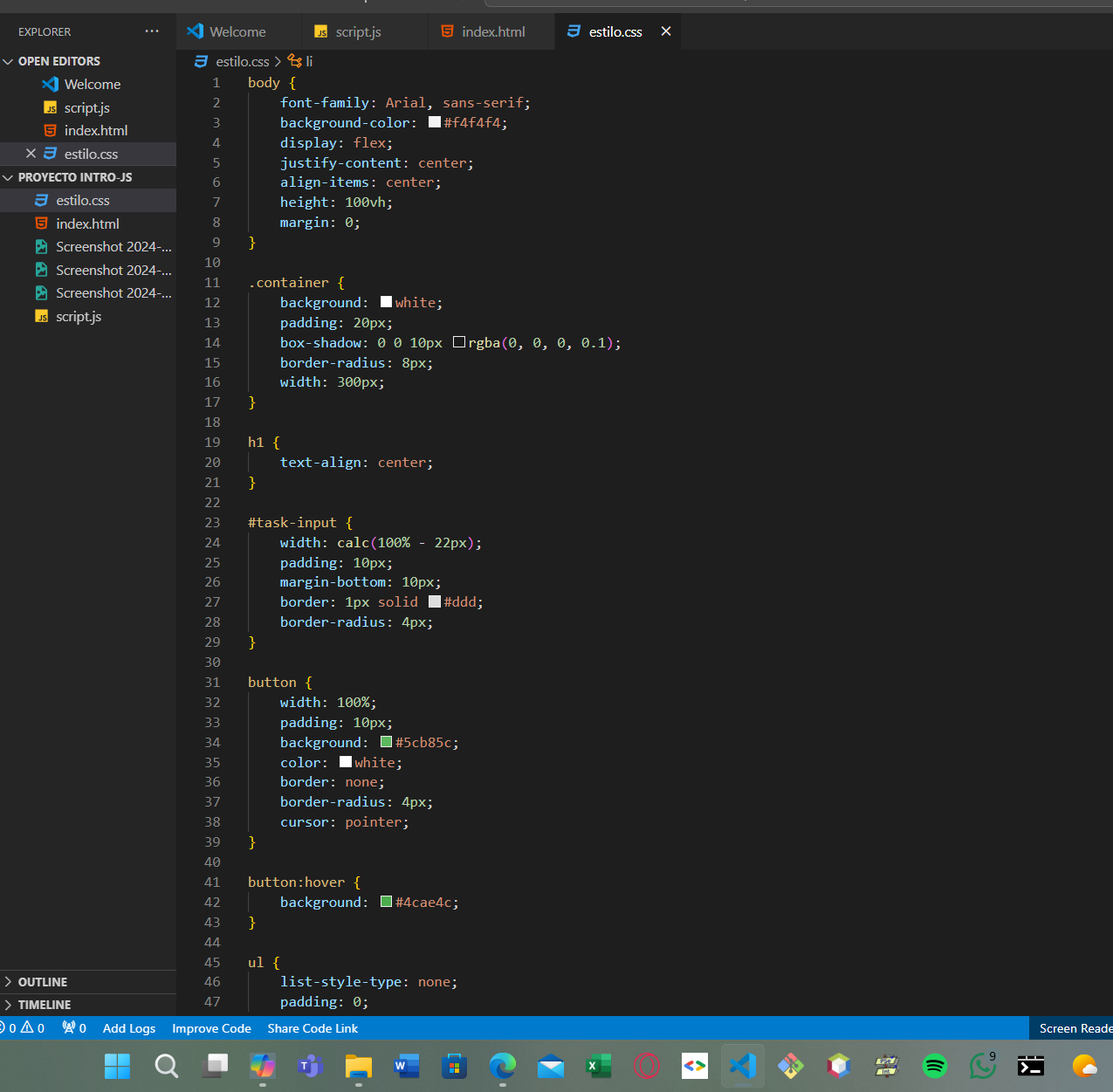This screenshot has height=1092, width=1113.
Task: Open #5cb85c background color swatch
Action: point(386,742)
